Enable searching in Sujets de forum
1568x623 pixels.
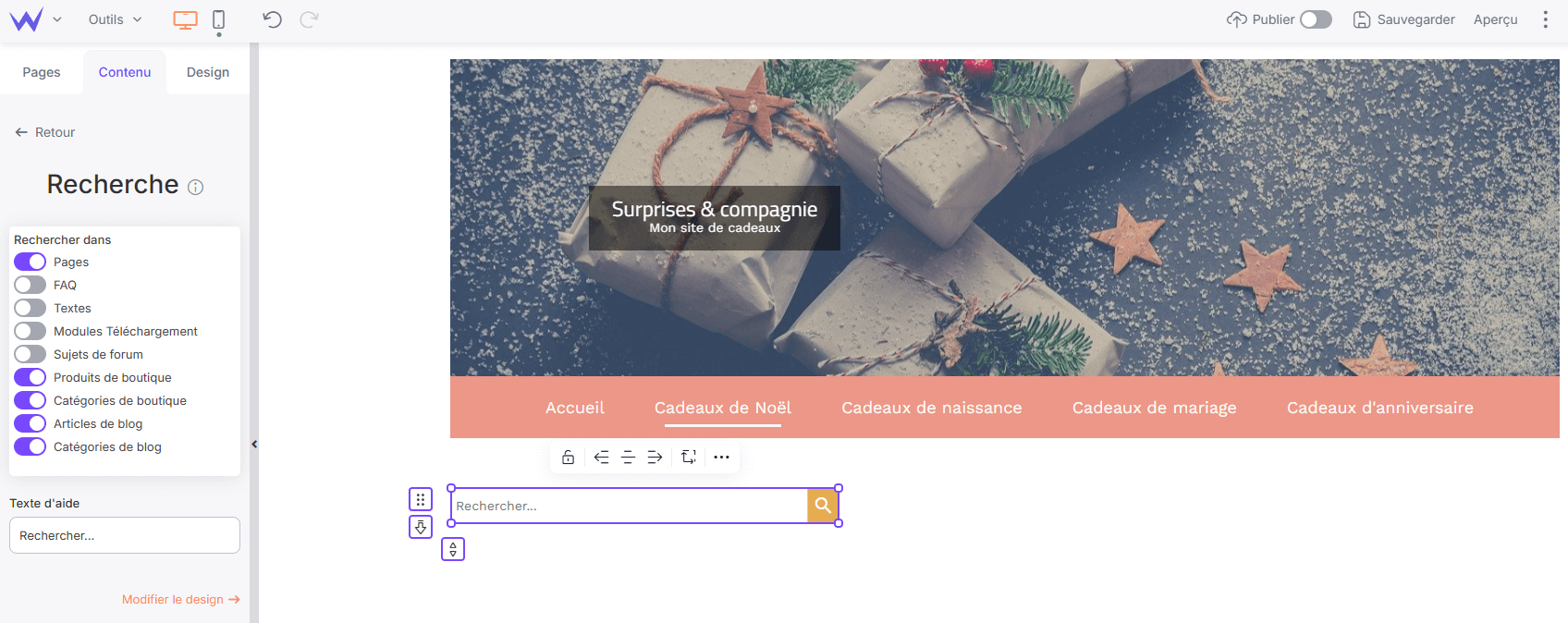coord(30,354)
